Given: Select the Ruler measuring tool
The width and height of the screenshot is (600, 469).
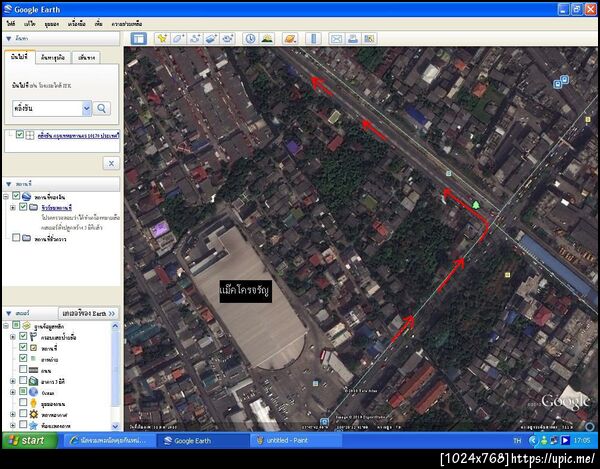Looking at the screenshot, I should tap(313, 39).
